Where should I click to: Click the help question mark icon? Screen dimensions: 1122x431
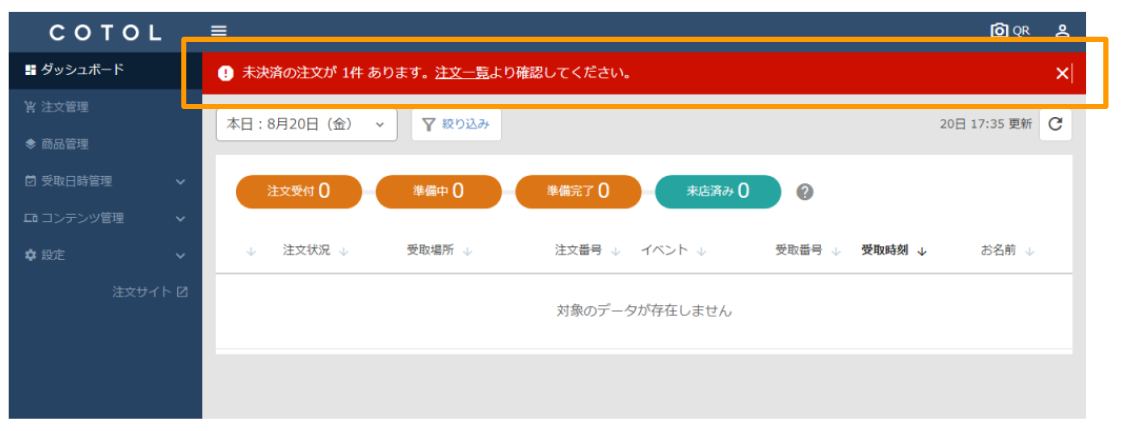pos(803,192)
